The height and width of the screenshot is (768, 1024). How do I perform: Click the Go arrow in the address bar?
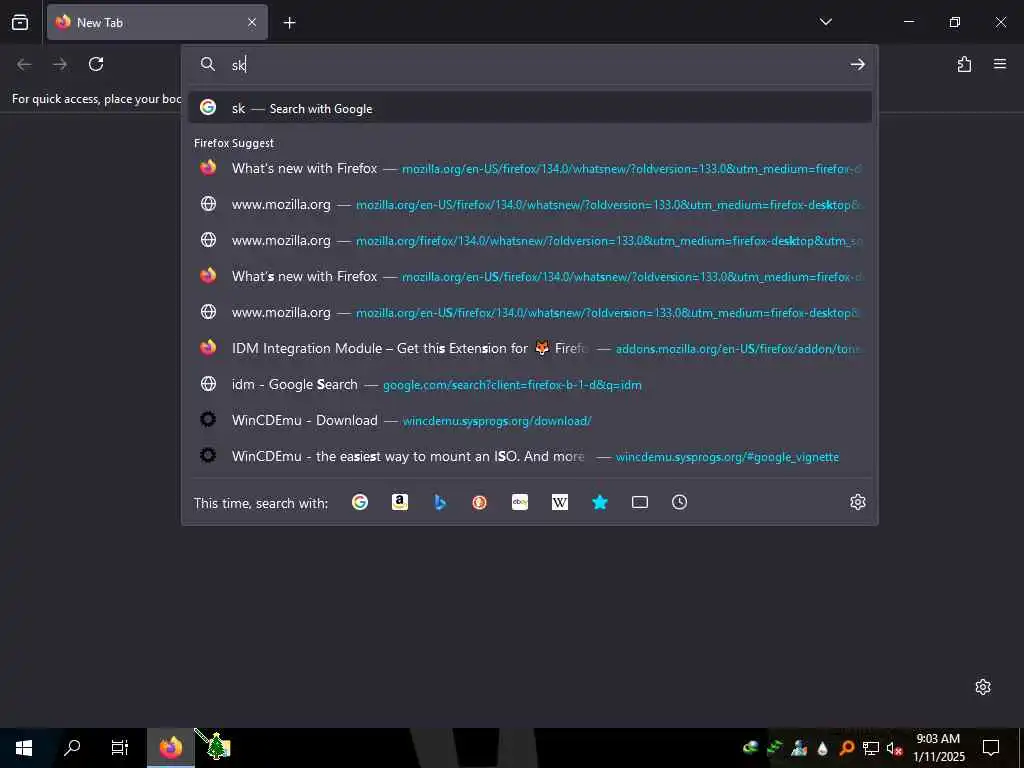(x=857, y=64)
